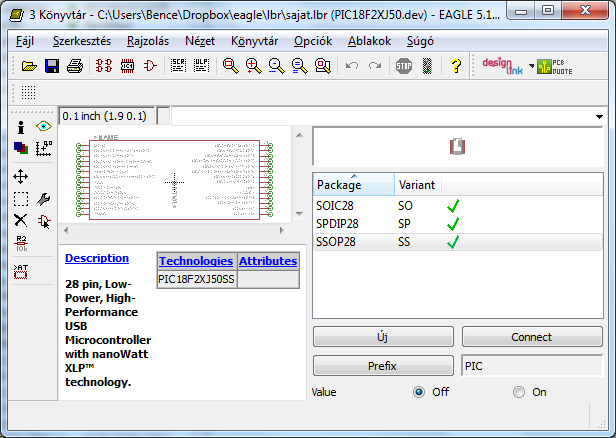The height and width of the screenshot is (438, 616).
Task: Expand the command line history dropdown
Action: (599, 117)
